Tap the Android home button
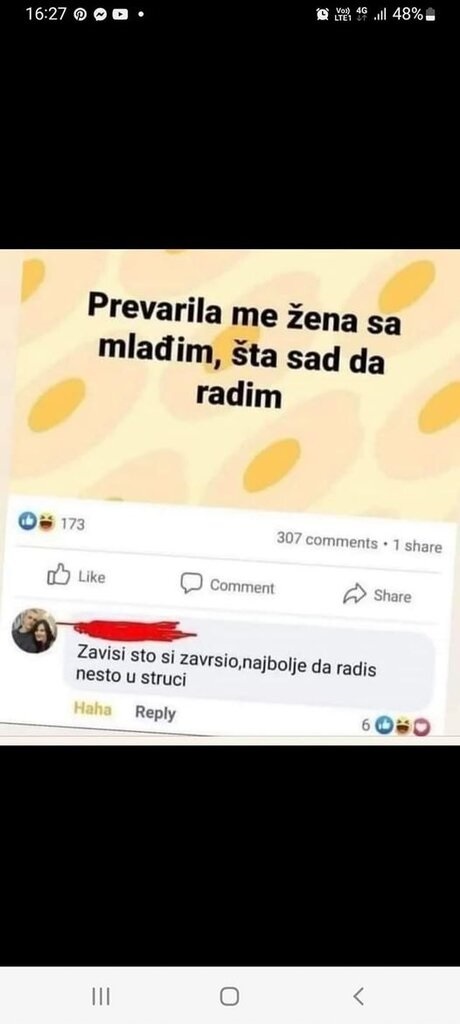Image resolution: width=460 pixels, height=1024 pixels. 229,996
